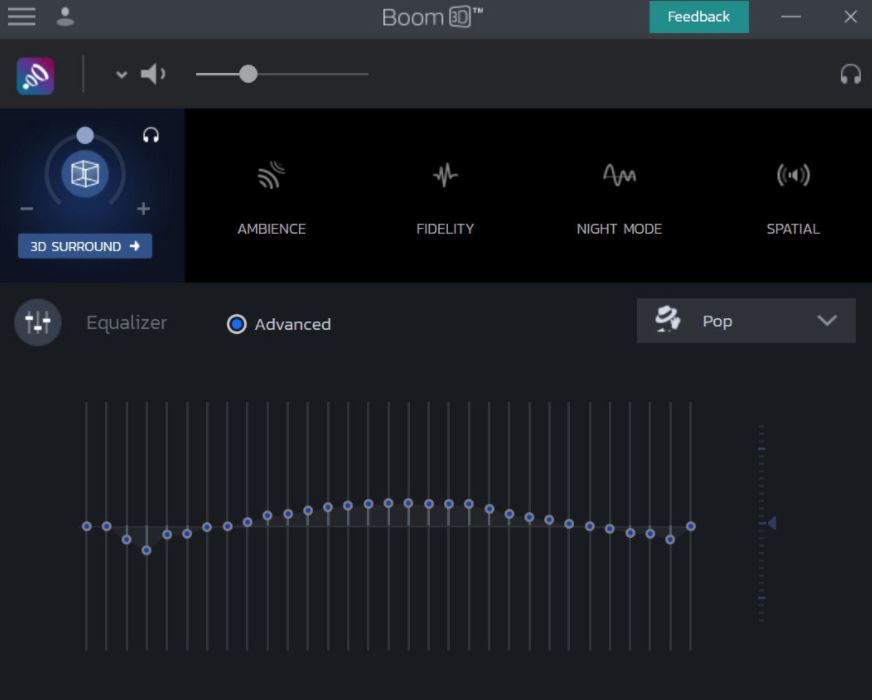
Task: Open output device chevron beside speaker
Action: (x=121, y=75)
